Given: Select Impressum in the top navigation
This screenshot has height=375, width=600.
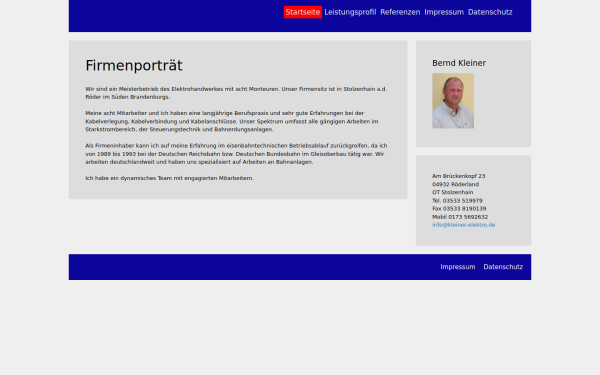Looking at the screenshot, I should pyautogui.click(x=444, y=12).
